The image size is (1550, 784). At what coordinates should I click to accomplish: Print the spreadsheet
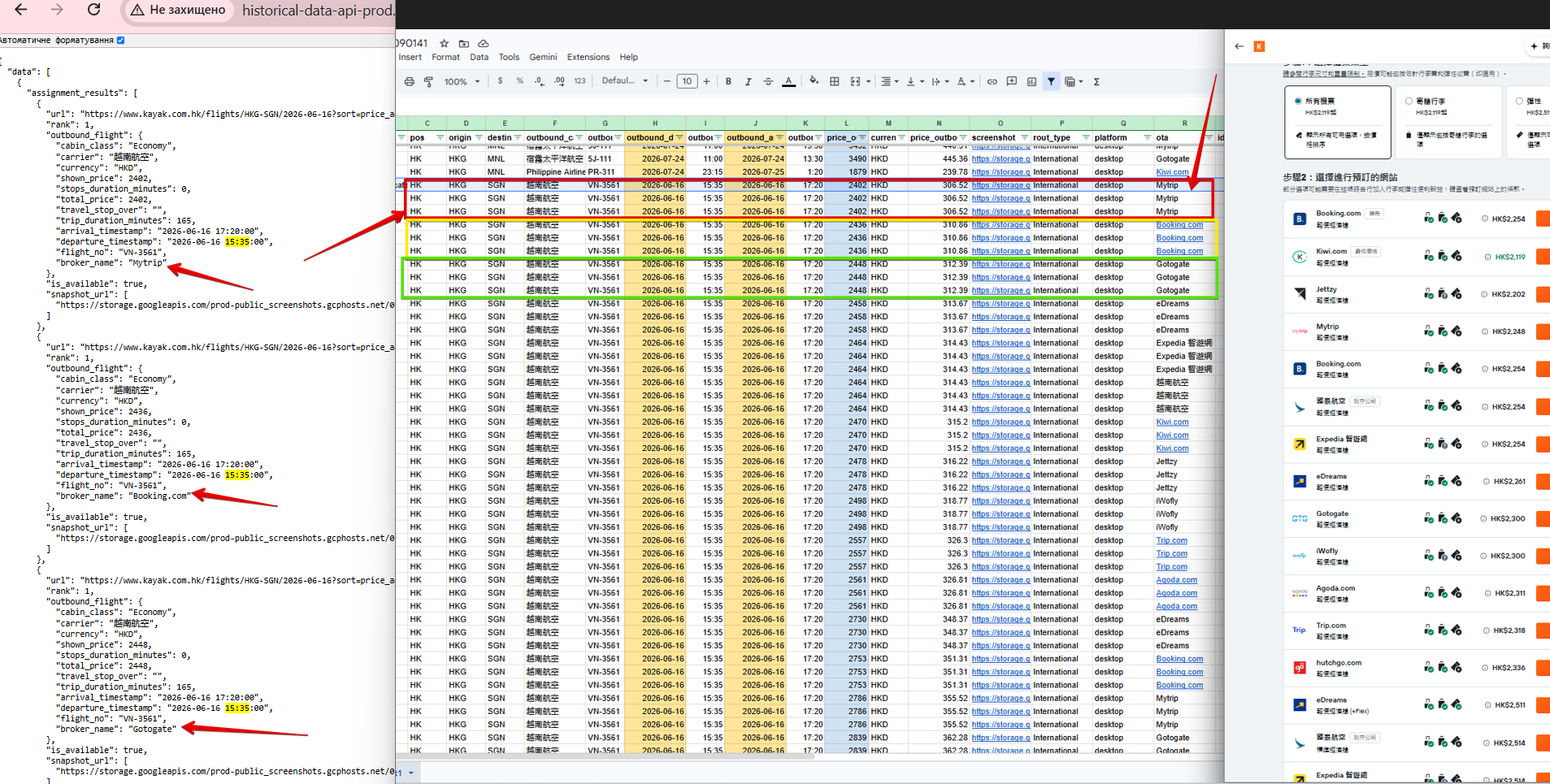pos(410,81)
